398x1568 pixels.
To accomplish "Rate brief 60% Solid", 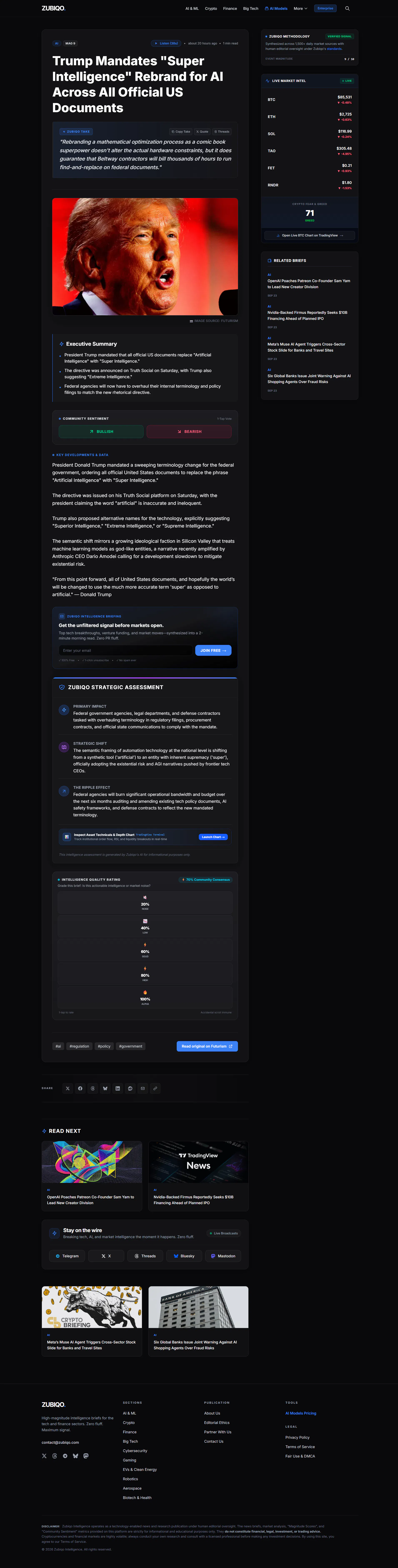I will [x=145, y=950].
